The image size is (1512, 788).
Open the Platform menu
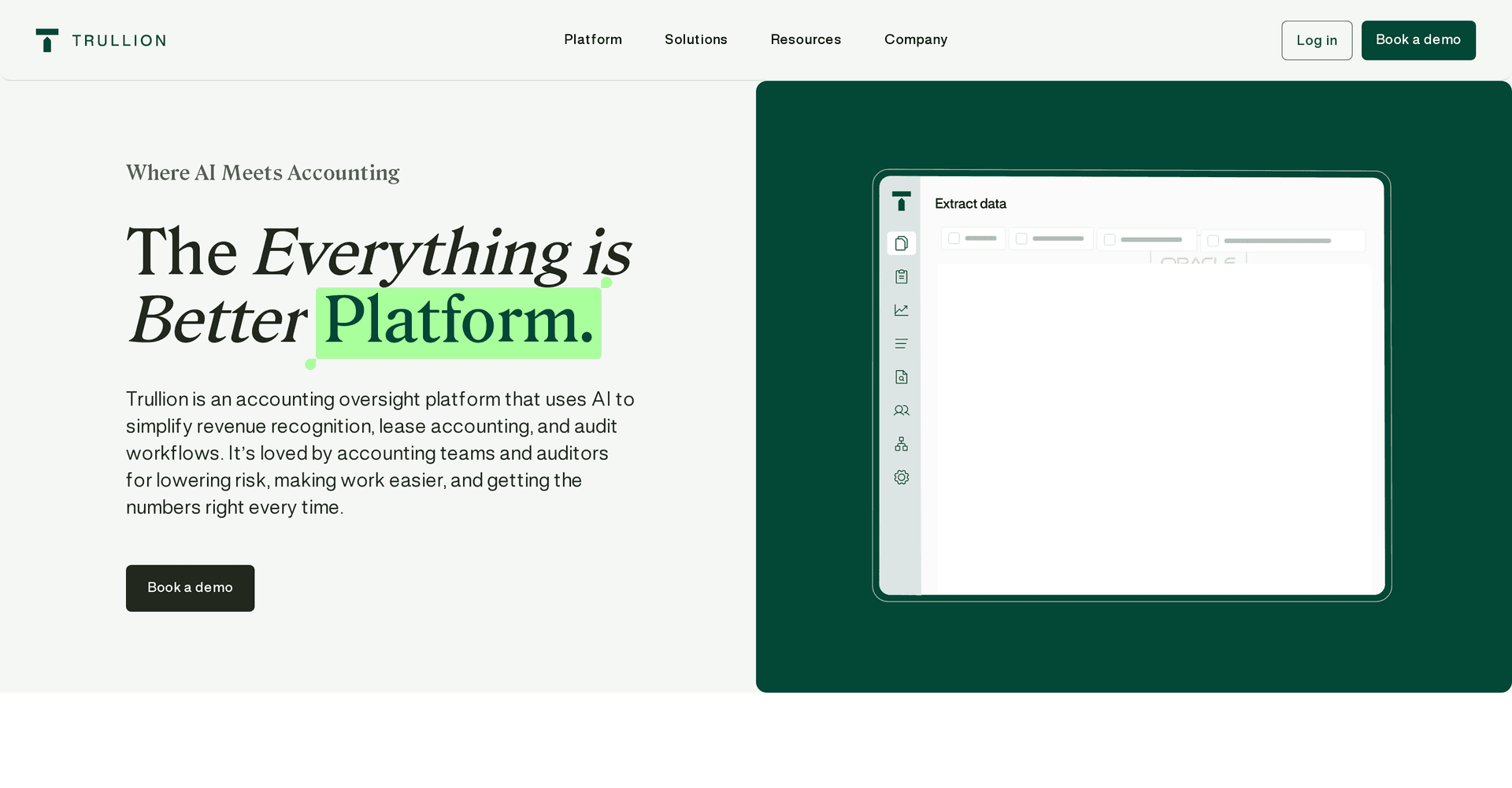point(593,39)
